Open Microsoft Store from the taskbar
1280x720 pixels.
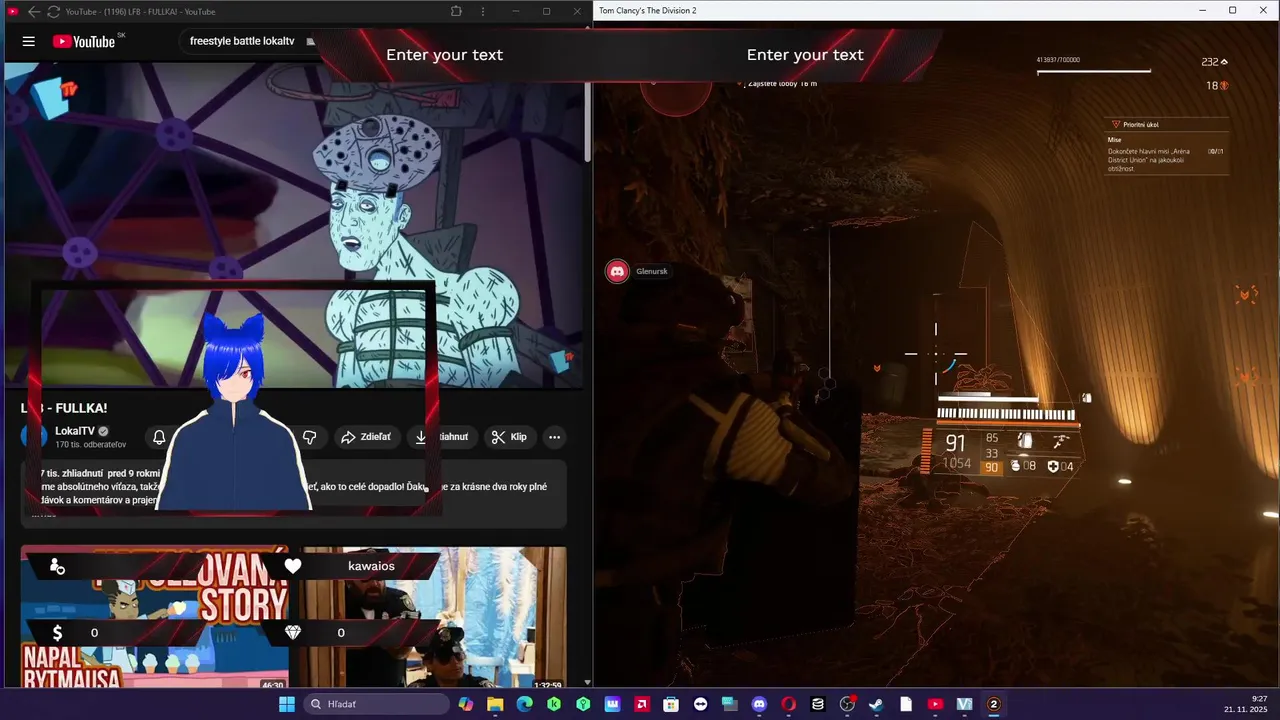coord(671,704)
